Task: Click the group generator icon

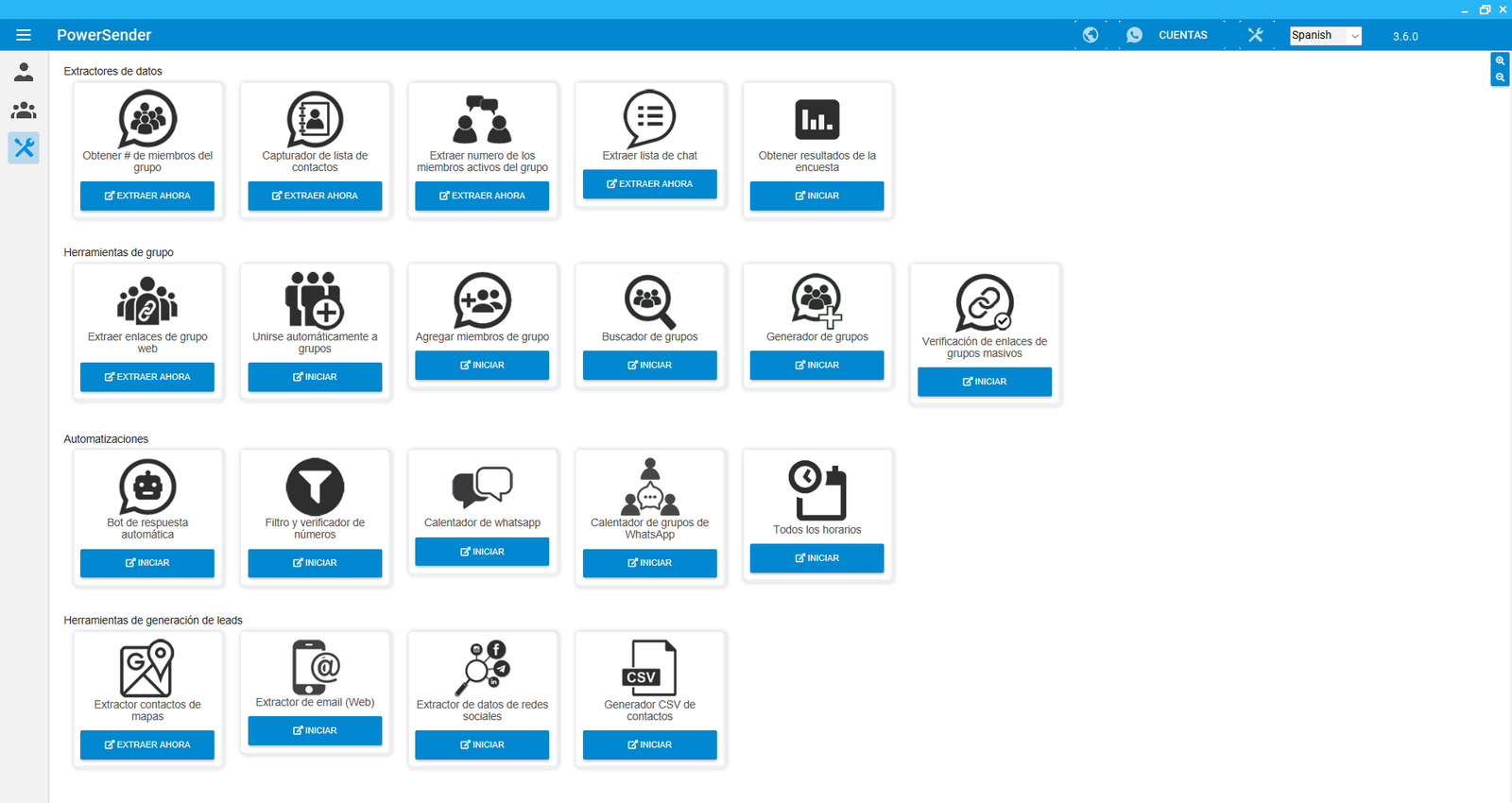Action: click(x=817, y=300)
